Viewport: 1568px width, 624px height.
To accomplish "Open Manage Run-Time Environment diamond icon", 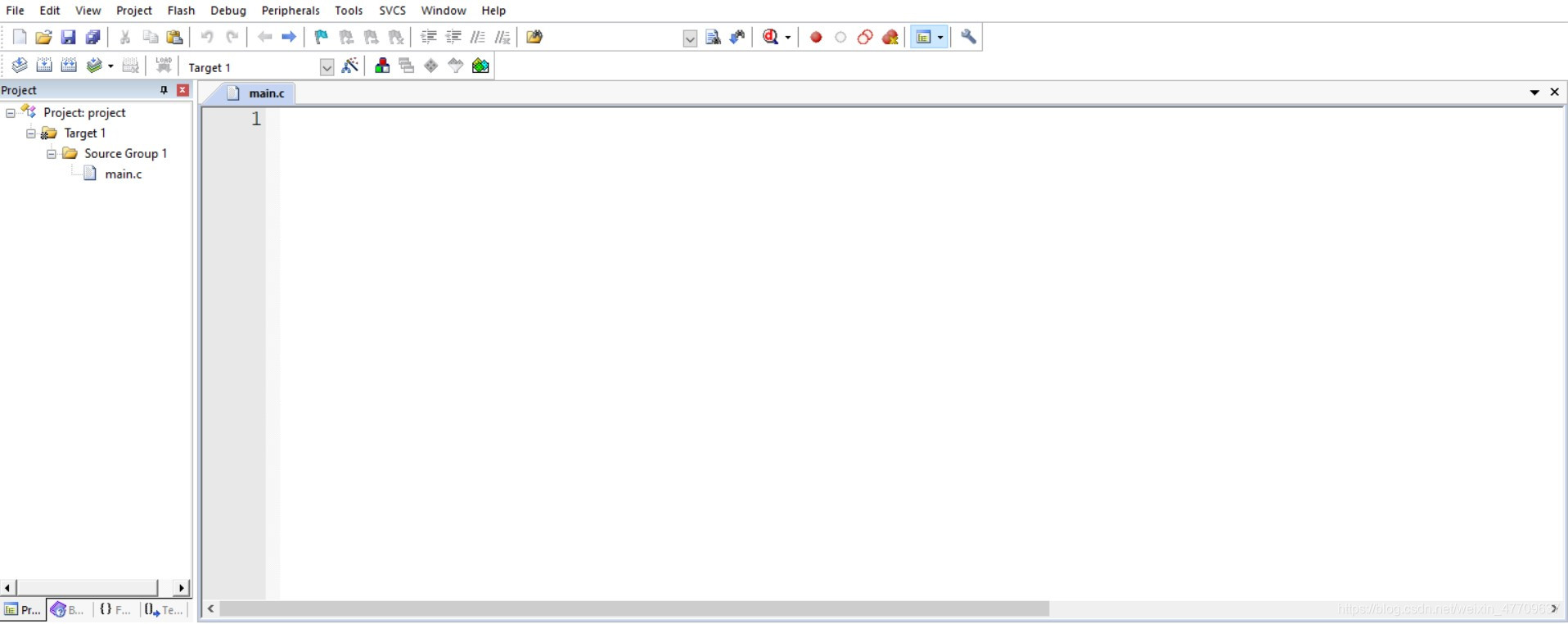I will tap(431, 66).
